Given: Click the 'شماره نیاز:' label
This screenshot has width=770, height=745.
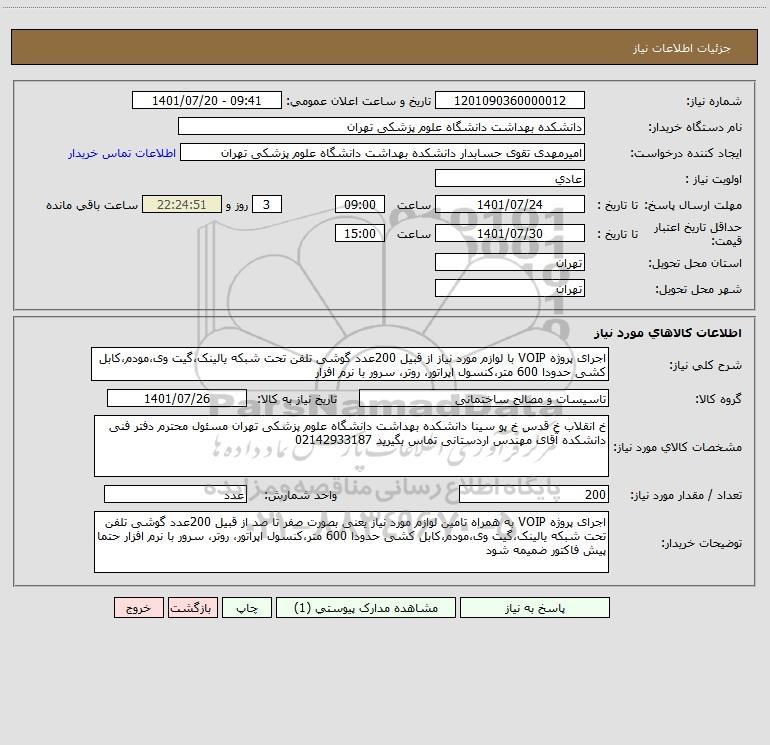Looking at the screenshot, I should point(714,101).
